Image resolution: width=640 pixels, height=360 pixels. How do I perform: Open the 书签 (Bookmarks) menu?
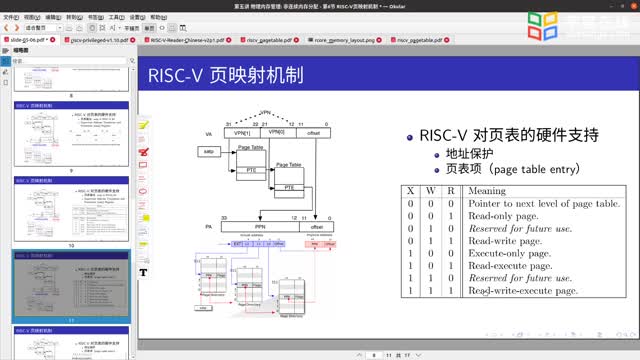[x=96, y=17]
